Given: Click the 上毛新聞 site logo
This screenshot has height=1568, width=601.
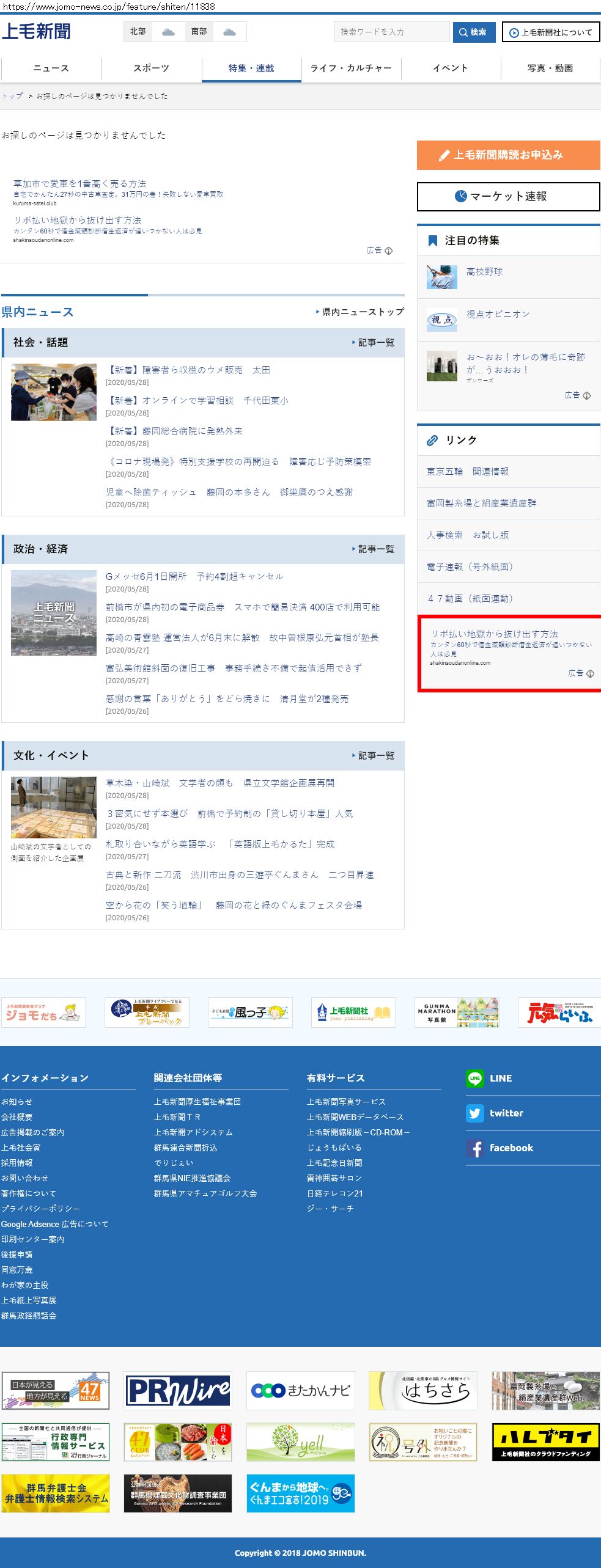Looking at the screenshot, I should (x=36, y=32).
